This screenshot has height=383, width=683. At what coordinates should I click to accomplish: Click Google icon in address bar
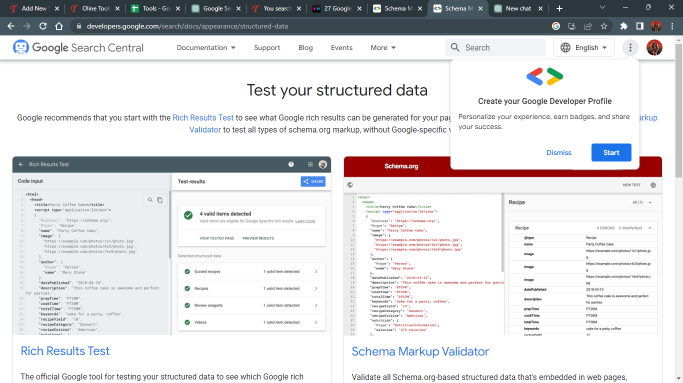(x=556, y=26)
